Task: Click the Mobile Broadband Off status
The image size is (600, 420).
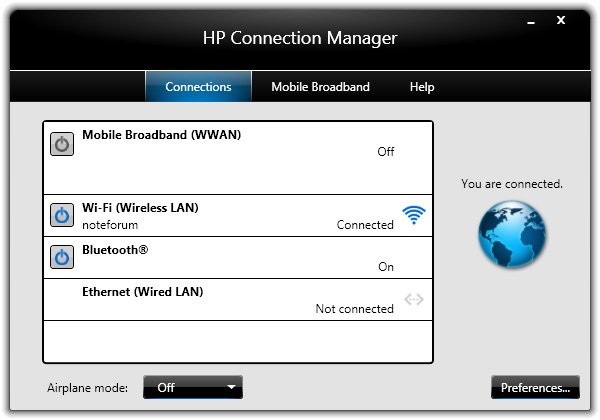Action: pos(386,152)
